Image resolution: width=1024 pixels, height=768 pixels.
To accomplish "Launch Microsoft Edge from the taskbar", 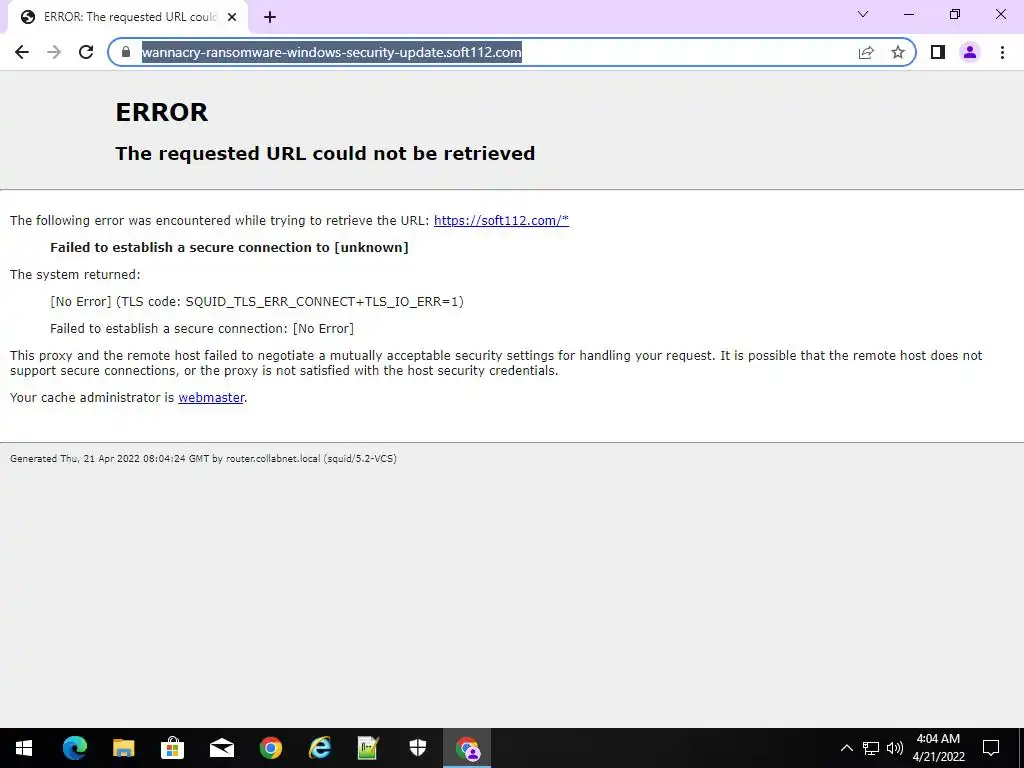I will (x=74, y=748).
